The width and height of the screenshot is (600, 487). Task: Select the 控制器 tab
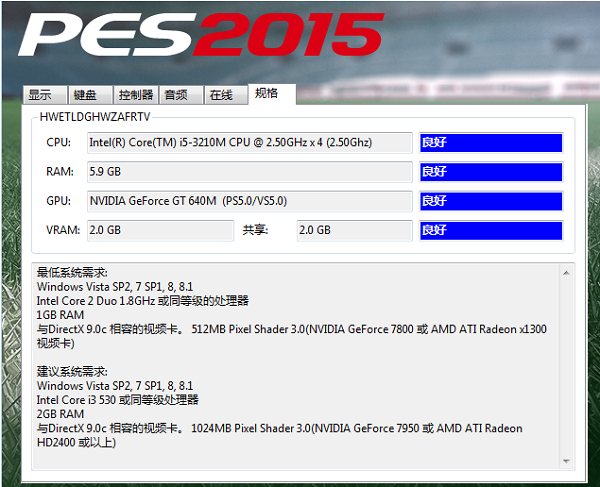(136, 95)
